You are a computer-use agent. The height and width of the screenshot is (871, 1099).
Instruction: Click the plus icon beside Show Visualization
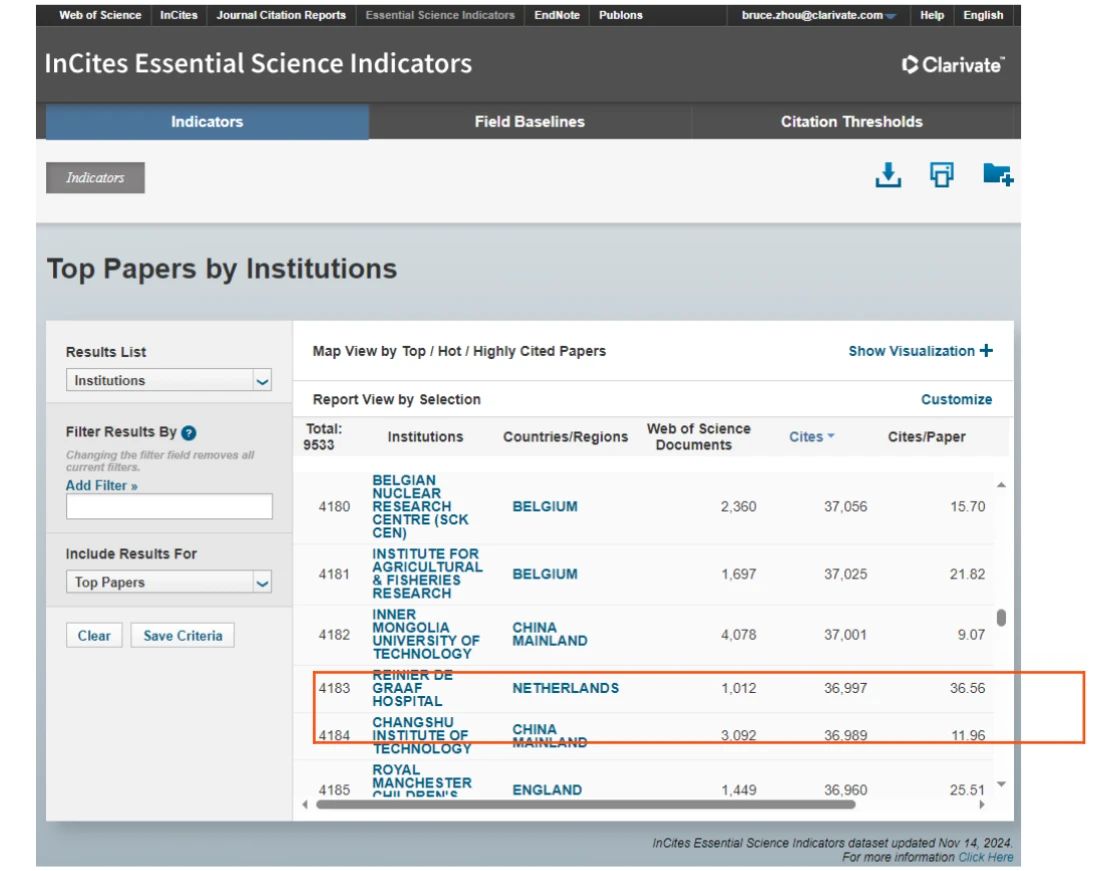click(987, 351)
